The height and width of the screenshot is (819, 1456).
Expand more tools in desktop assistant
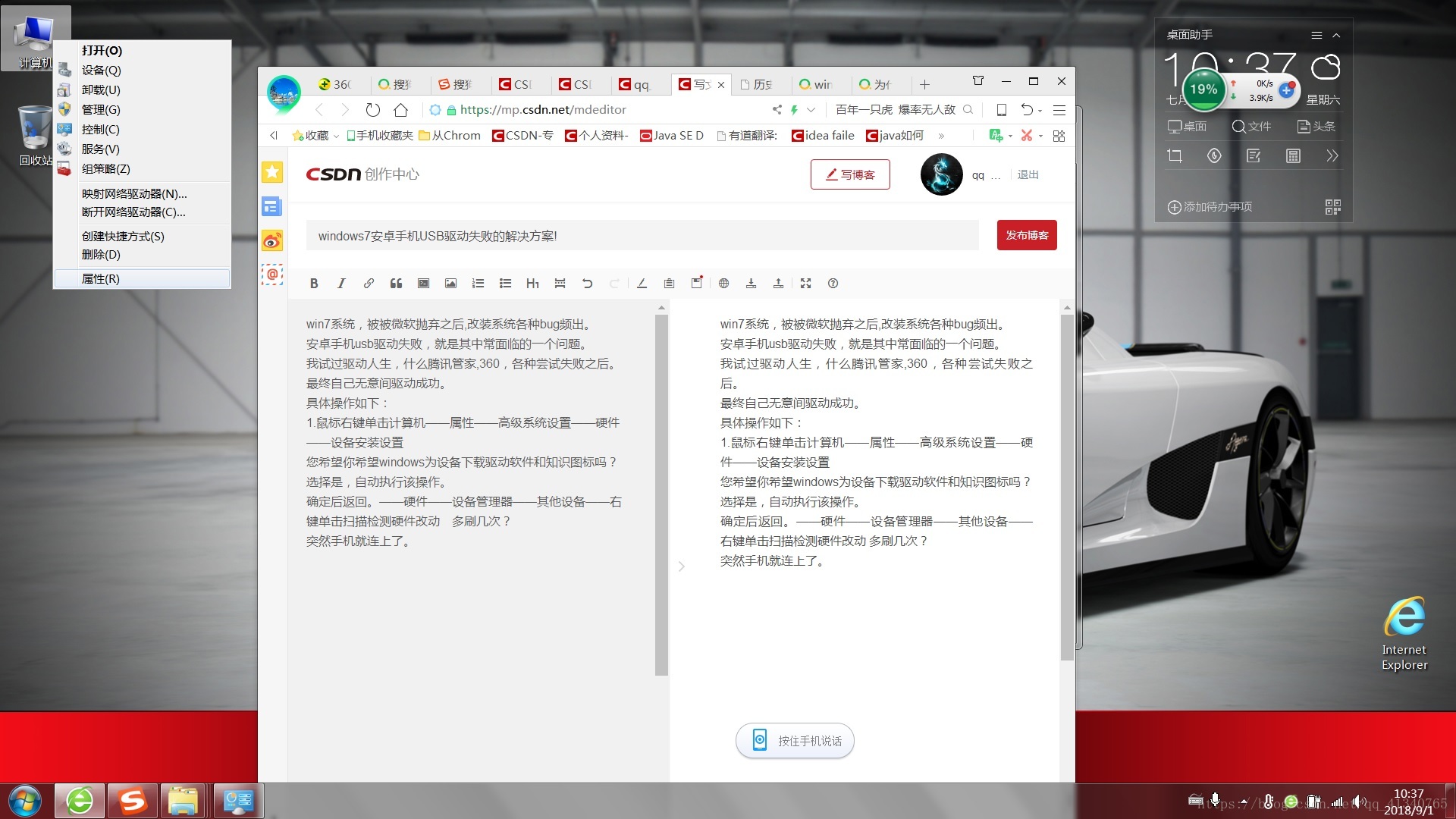click(1332, 156)
